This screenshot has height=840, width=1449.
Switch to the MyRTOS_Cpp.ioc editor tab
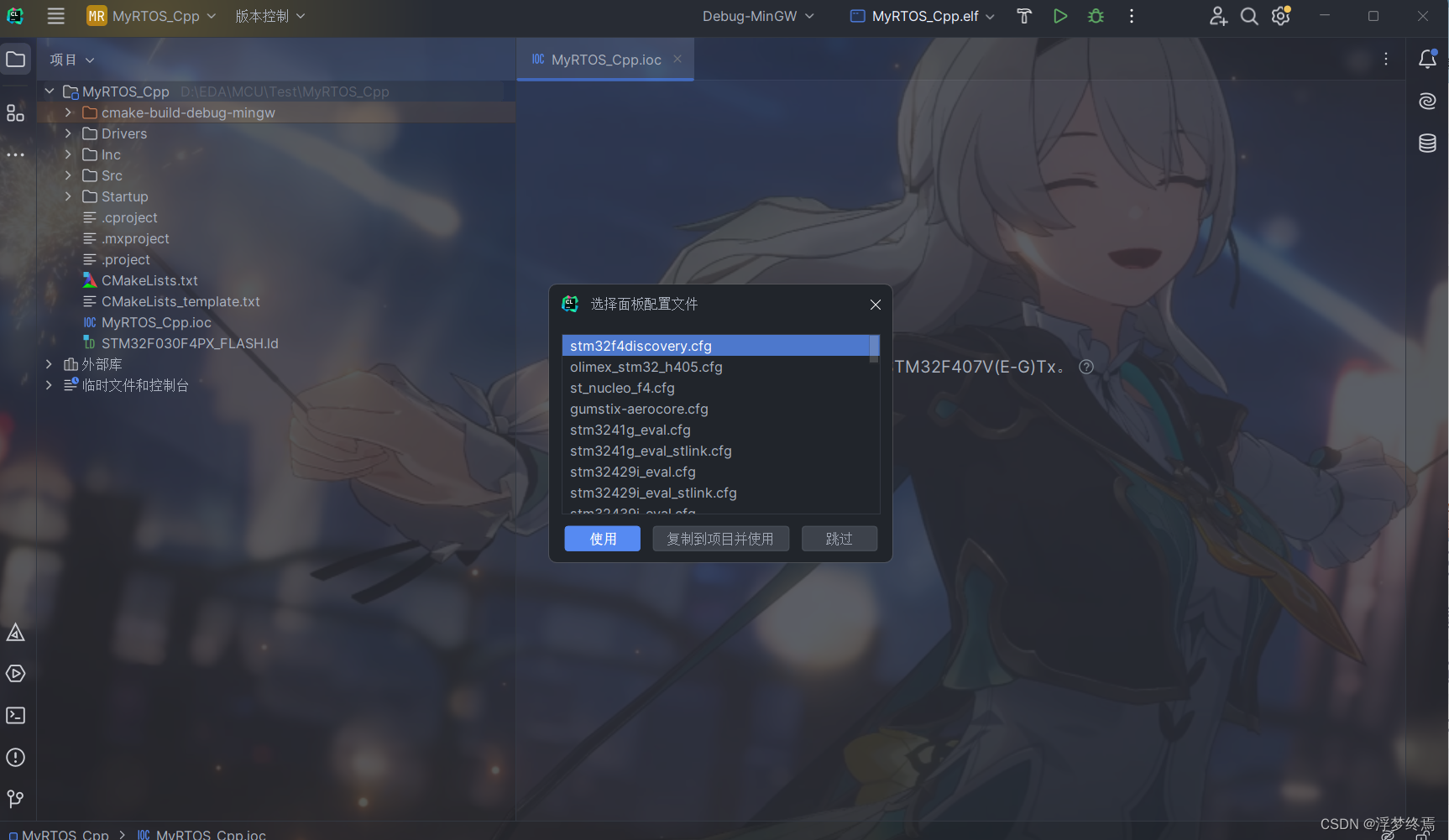click(x=605, y=60)
